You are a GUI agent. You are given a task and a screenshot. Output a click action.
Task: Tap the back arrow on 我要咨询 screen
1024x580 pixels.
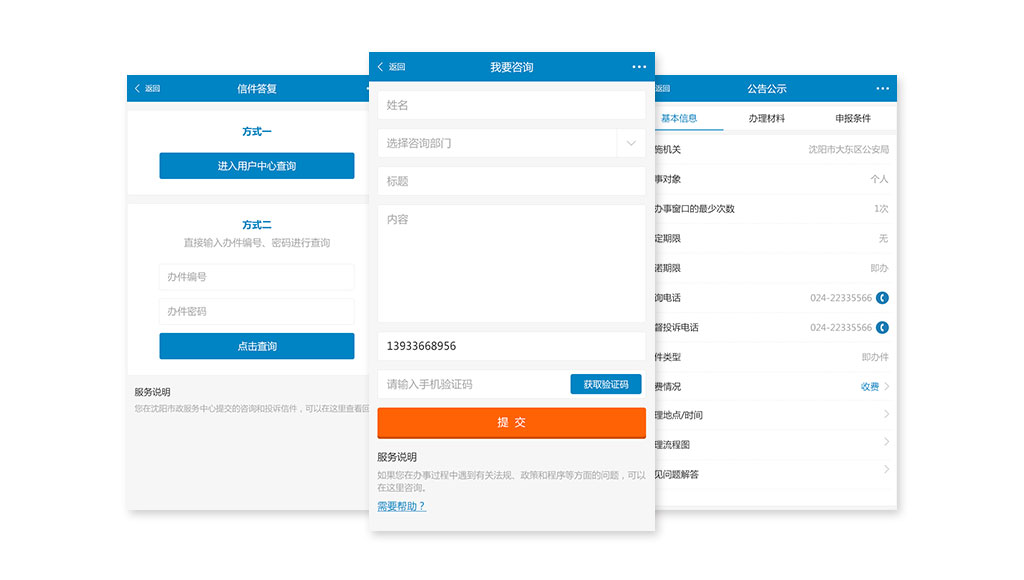click(x=381, y=67)
